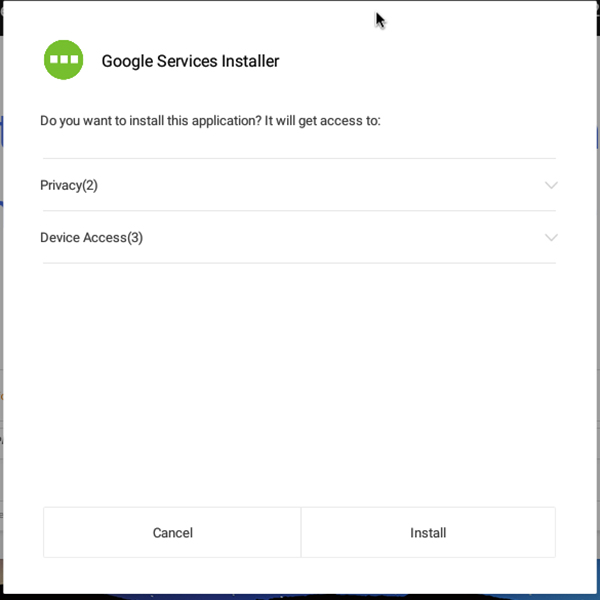The image size is (600, 600).
Task: Click the Device Access(3) chevron arrow
Action: point(551,238)
